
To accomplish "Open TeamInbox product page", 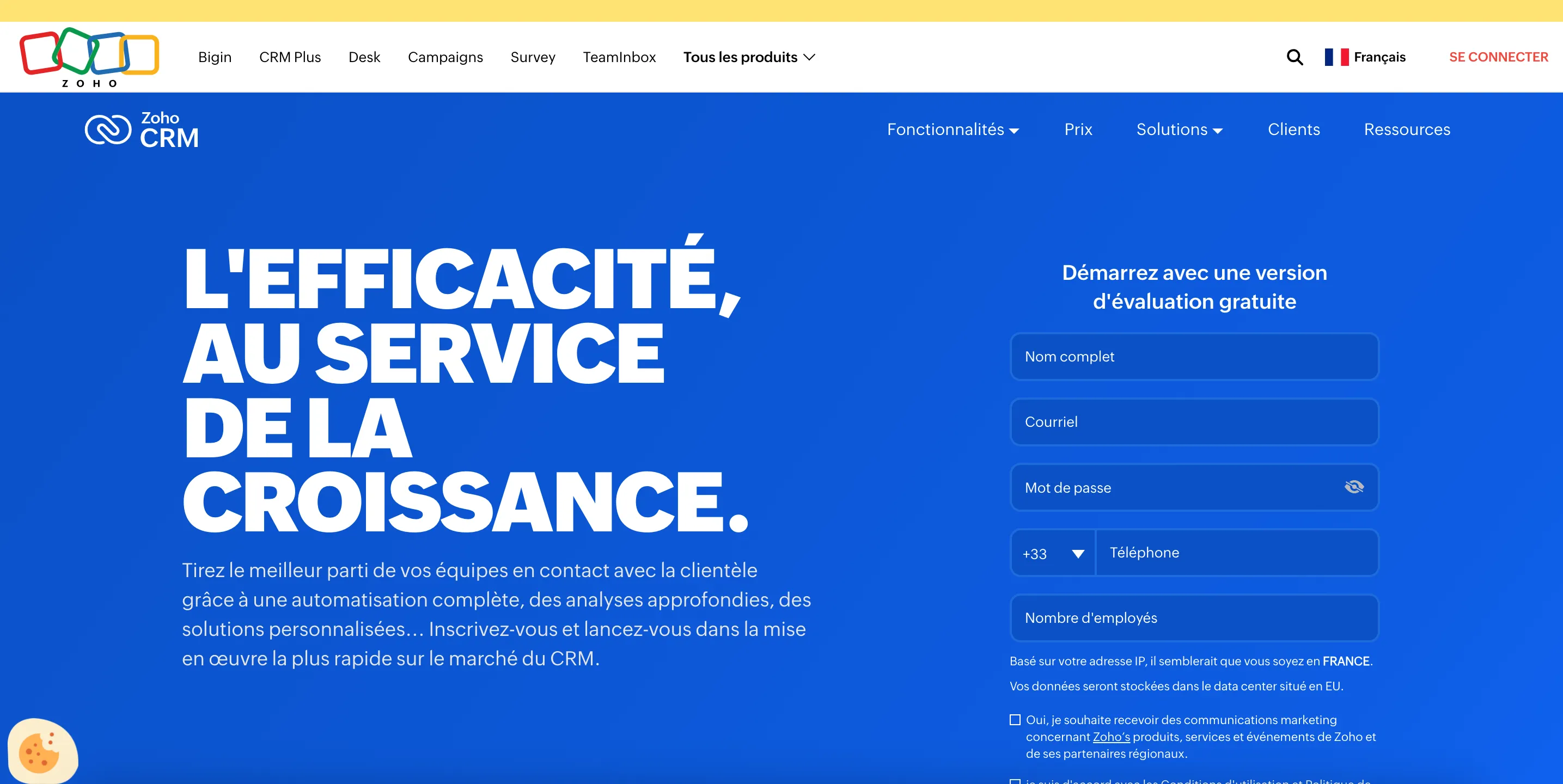I will pyautogui.click(x=620, y=57).
